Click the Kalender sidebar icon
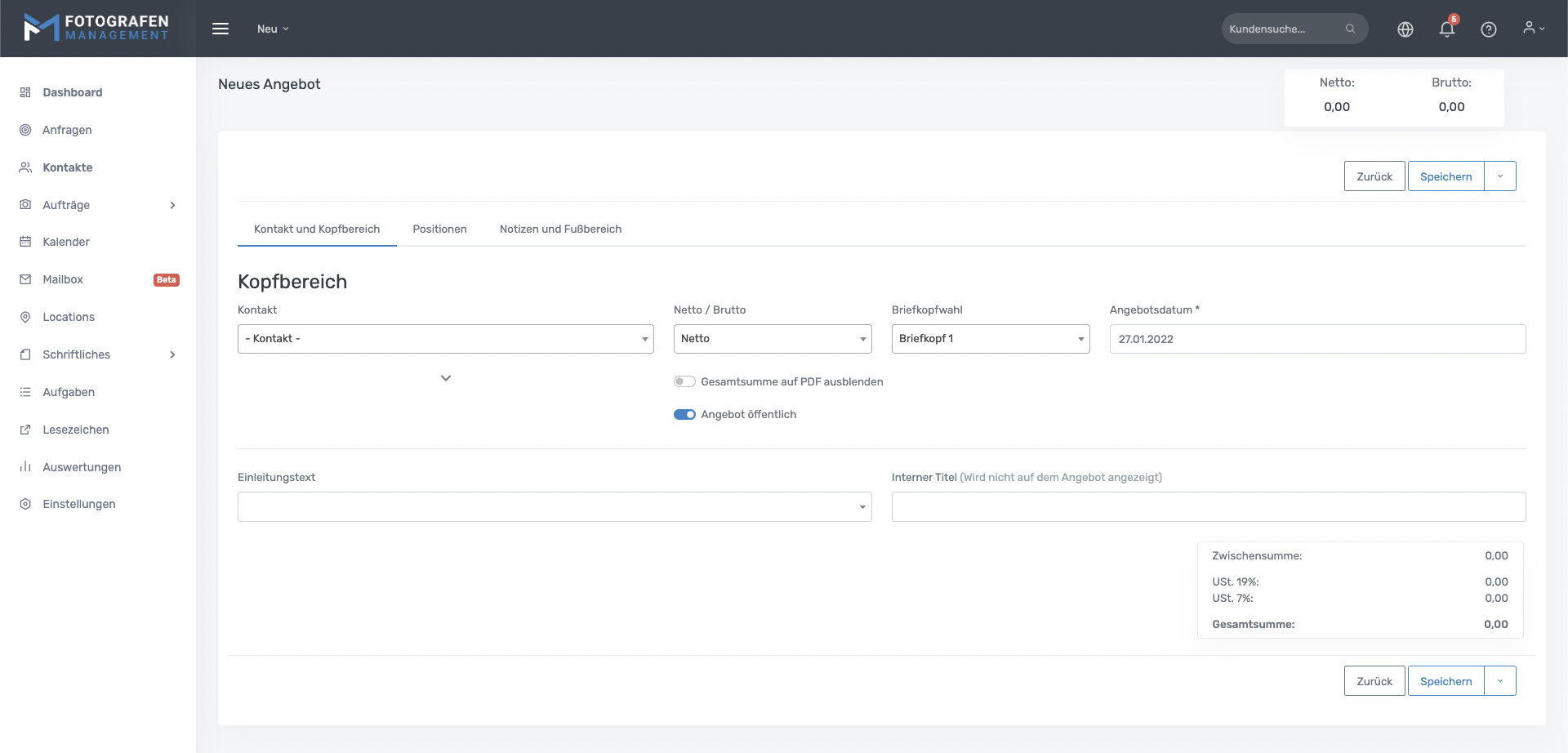This screenshot has width=1568, height=753. (25, 242)
